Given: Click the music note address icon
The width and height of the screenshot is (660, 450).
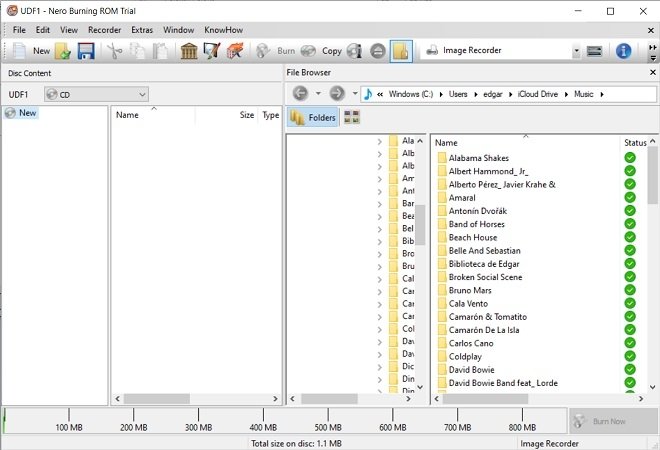Looking at the screenshot, I should 368,94.
